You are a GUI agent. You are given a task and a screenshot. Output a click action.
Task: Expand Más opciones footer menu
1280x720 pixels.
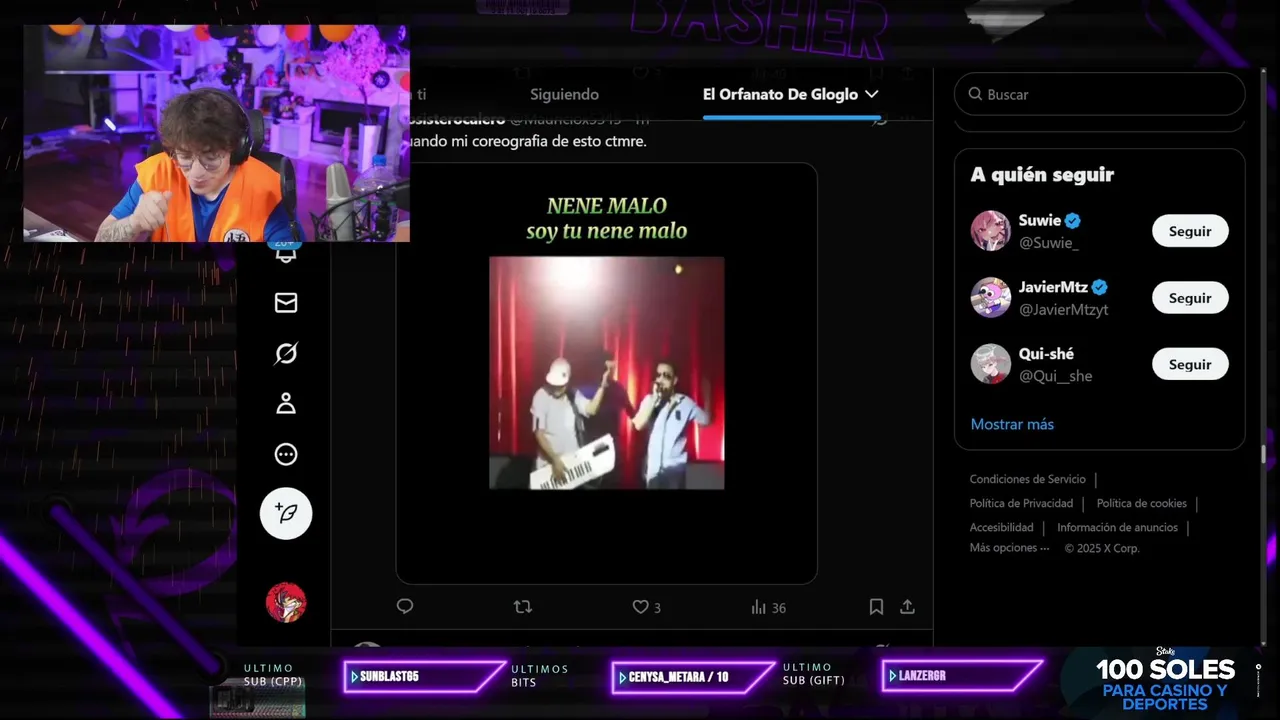1009,548
